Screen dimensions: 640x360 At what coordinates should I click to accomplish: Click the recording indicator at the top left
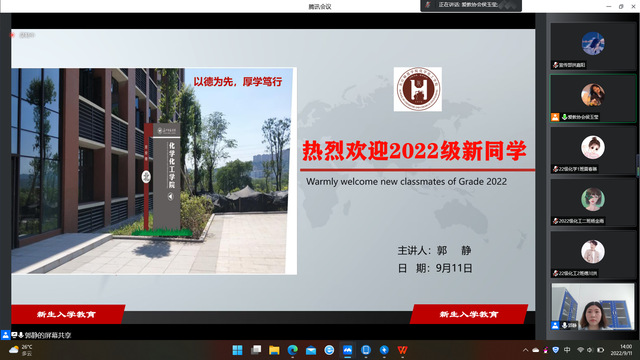[x=23, y=35]
